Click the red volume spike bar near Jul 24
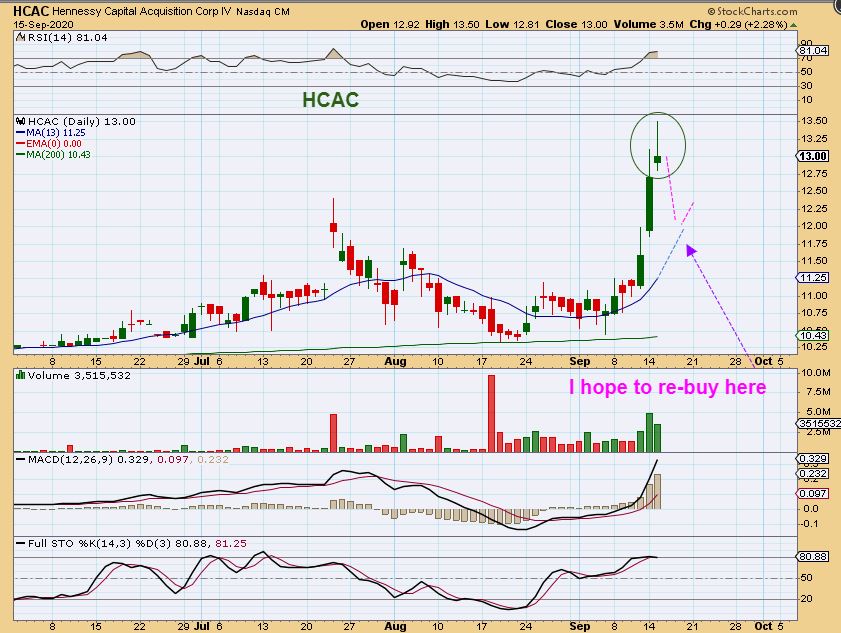 pyautogui.click(x=333, y=433)
